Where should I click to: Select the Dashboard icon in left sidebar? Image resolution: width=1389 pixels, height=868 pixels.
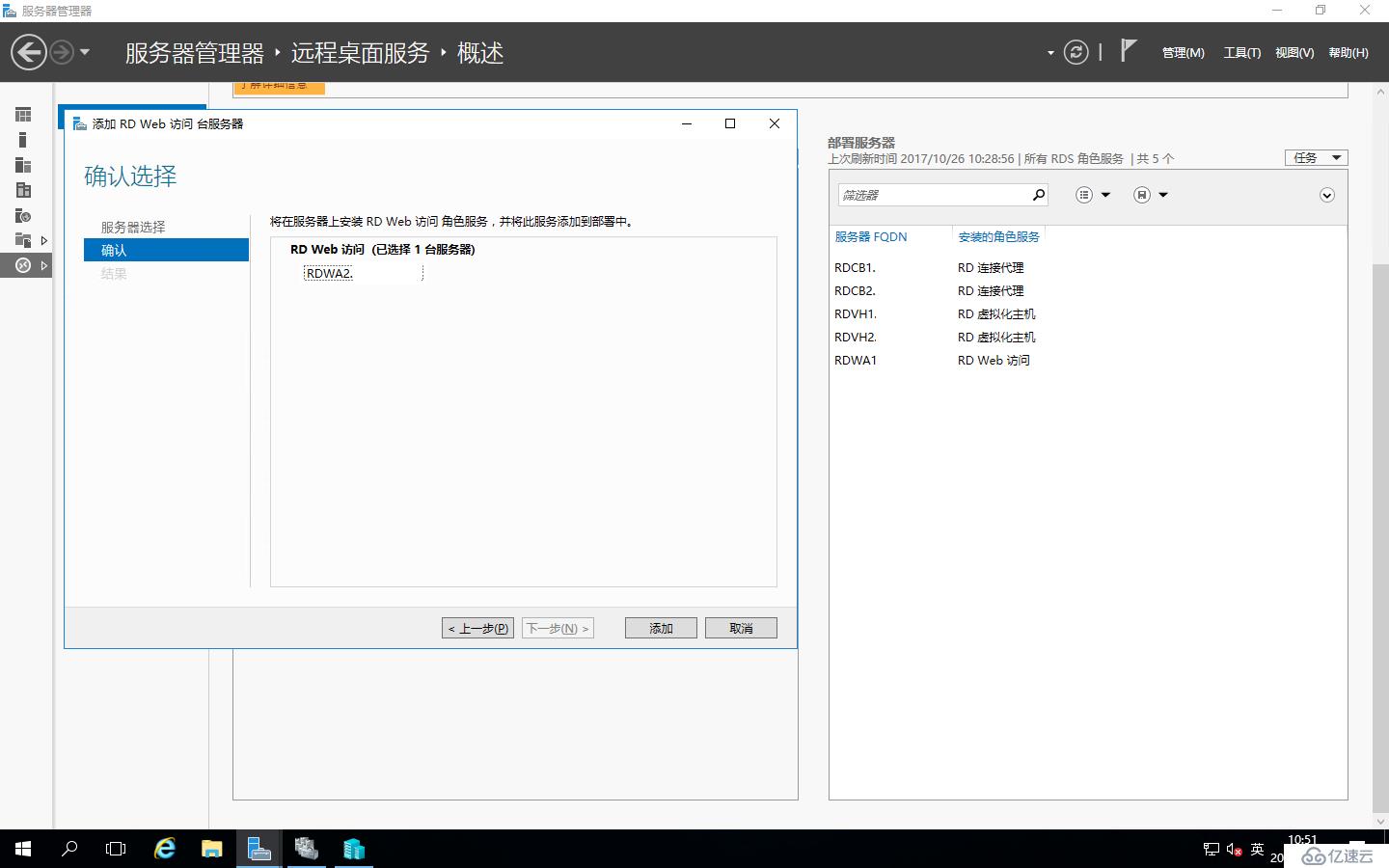coord(23,115)
